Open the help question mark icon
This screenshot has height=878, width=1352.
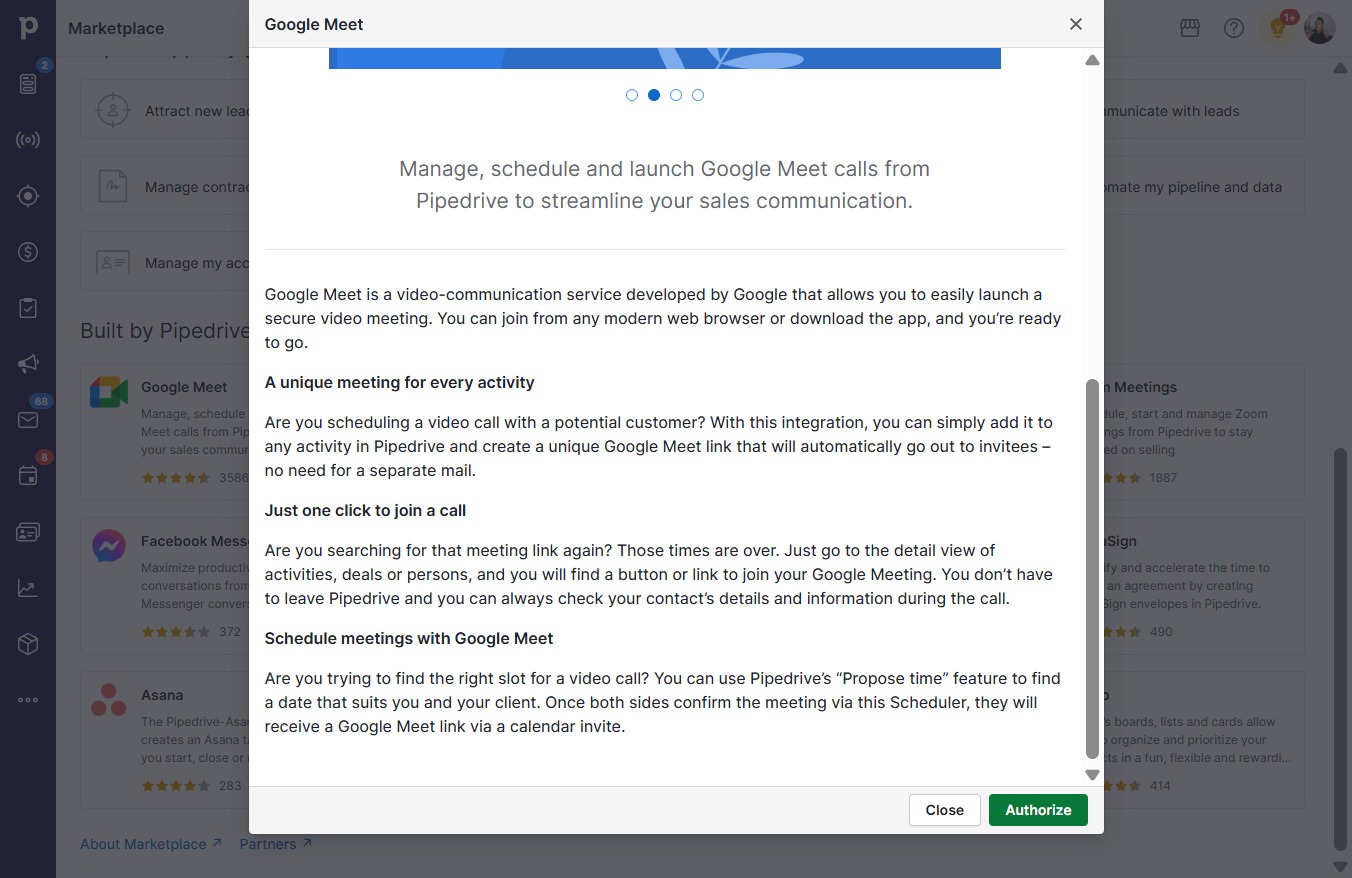[x=1234, y=28]
